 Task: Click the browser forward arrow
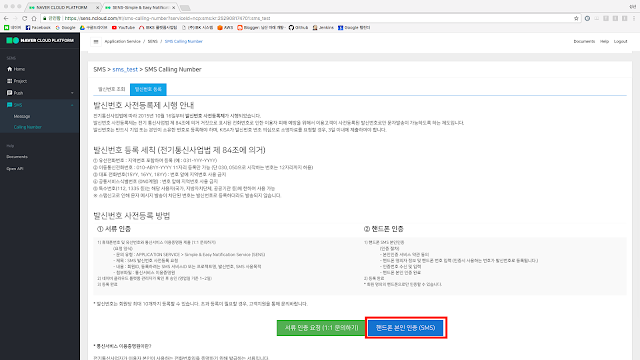pyautogui.click(x=15, y=18)
